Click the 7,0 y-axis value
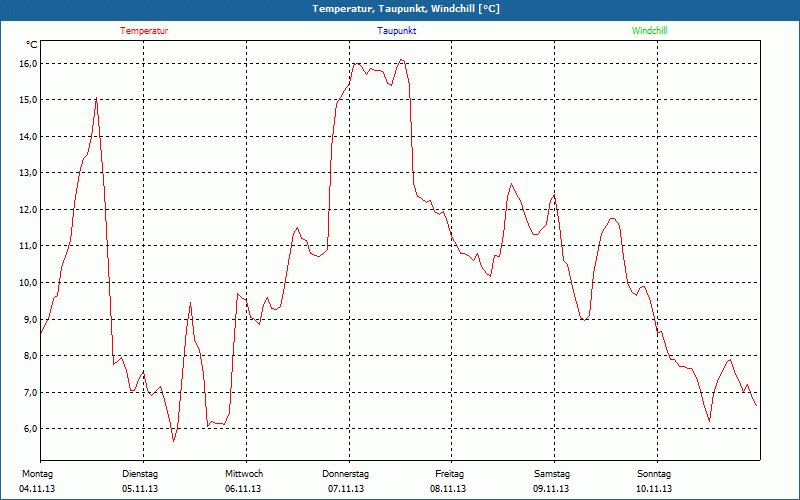800x500 pixels. [31, 392]
